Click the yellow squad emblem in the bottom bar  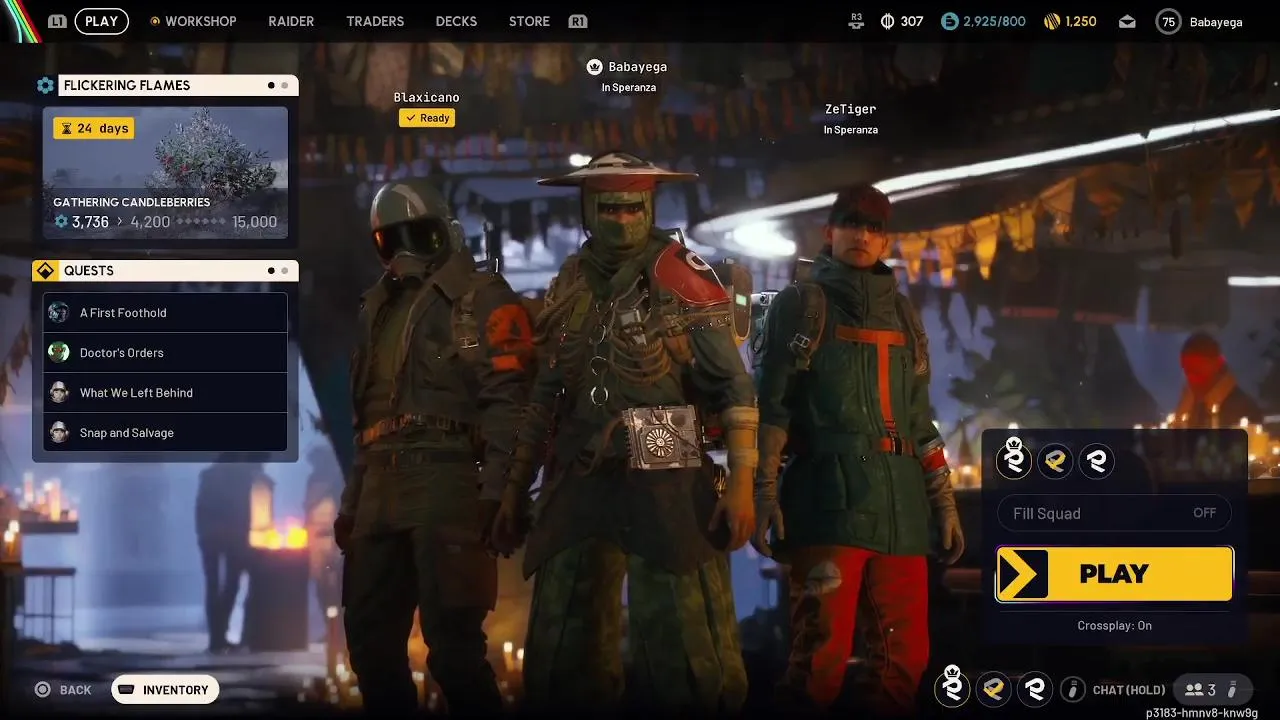(x=993, y=689)
